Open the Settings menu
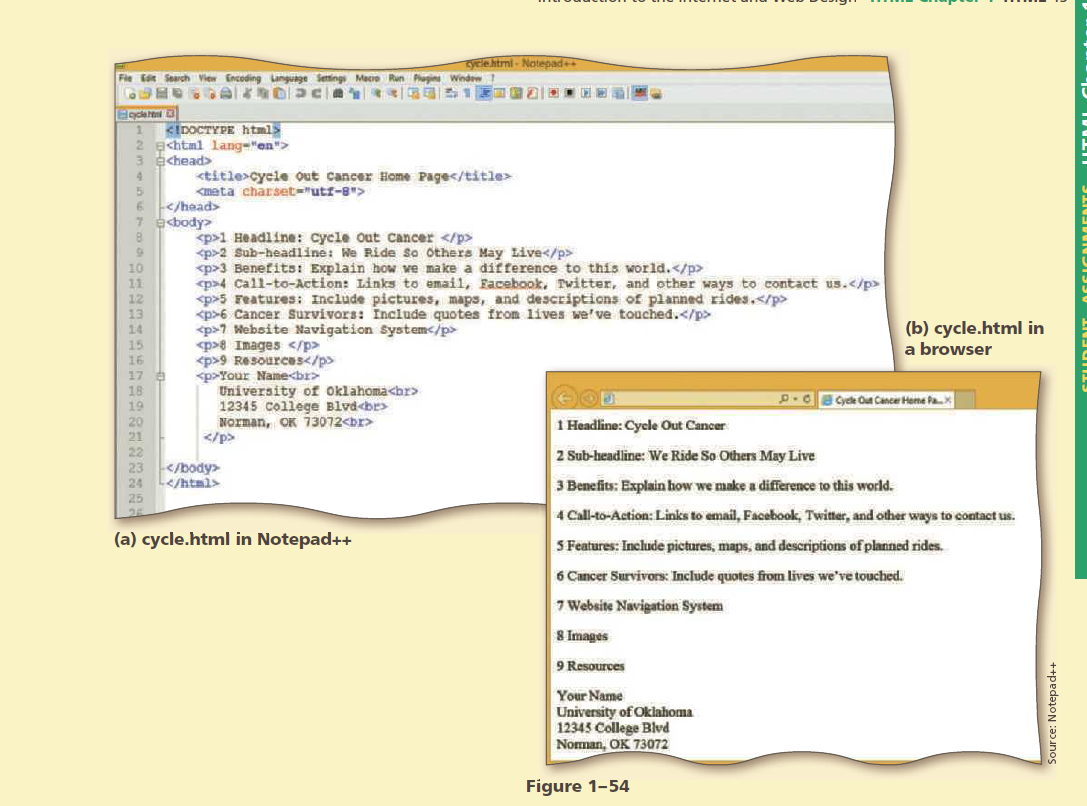 tap(331, 79)
